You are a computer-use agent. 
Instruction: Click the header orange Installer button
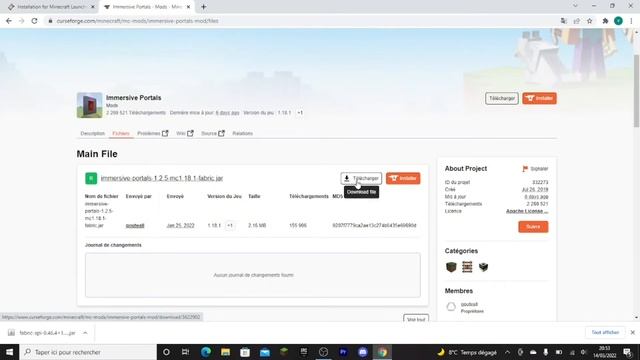tap(539, 98)
